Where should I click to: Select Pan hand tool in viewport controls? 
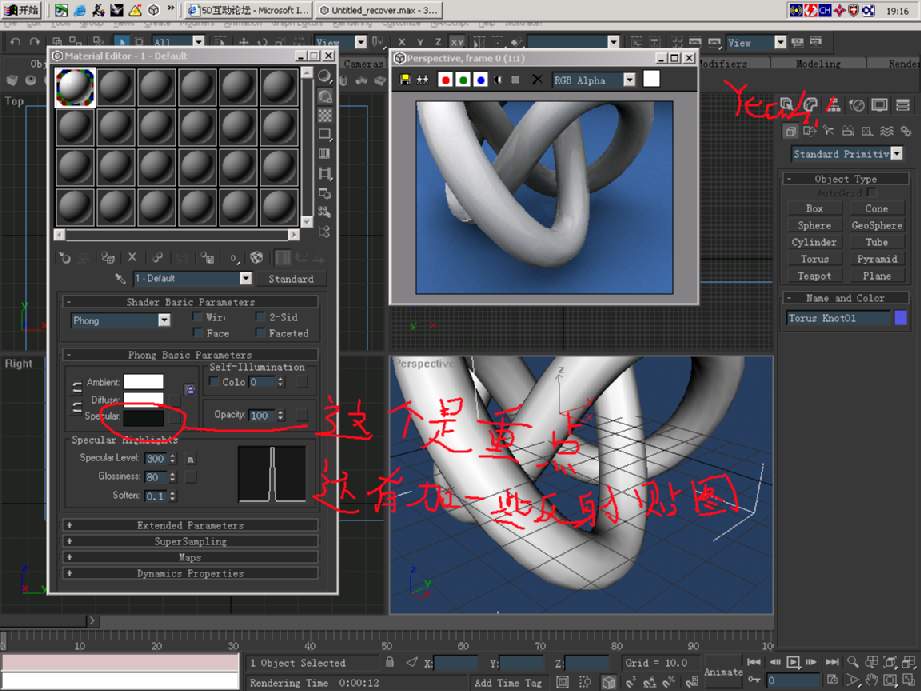coord(872,680)
